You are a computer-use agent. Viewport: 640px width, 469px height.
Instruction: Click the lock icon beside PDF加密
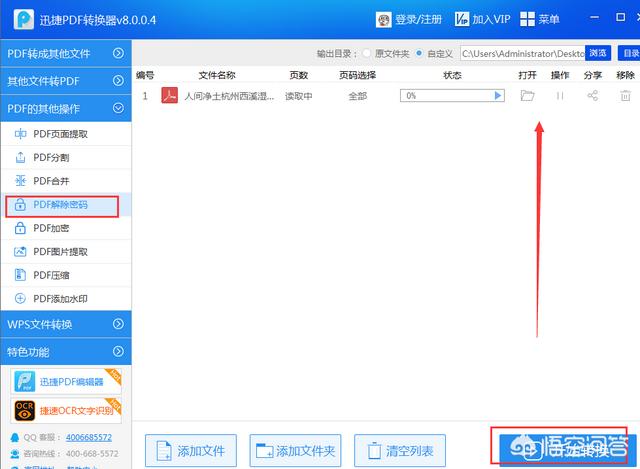[20, 228]
